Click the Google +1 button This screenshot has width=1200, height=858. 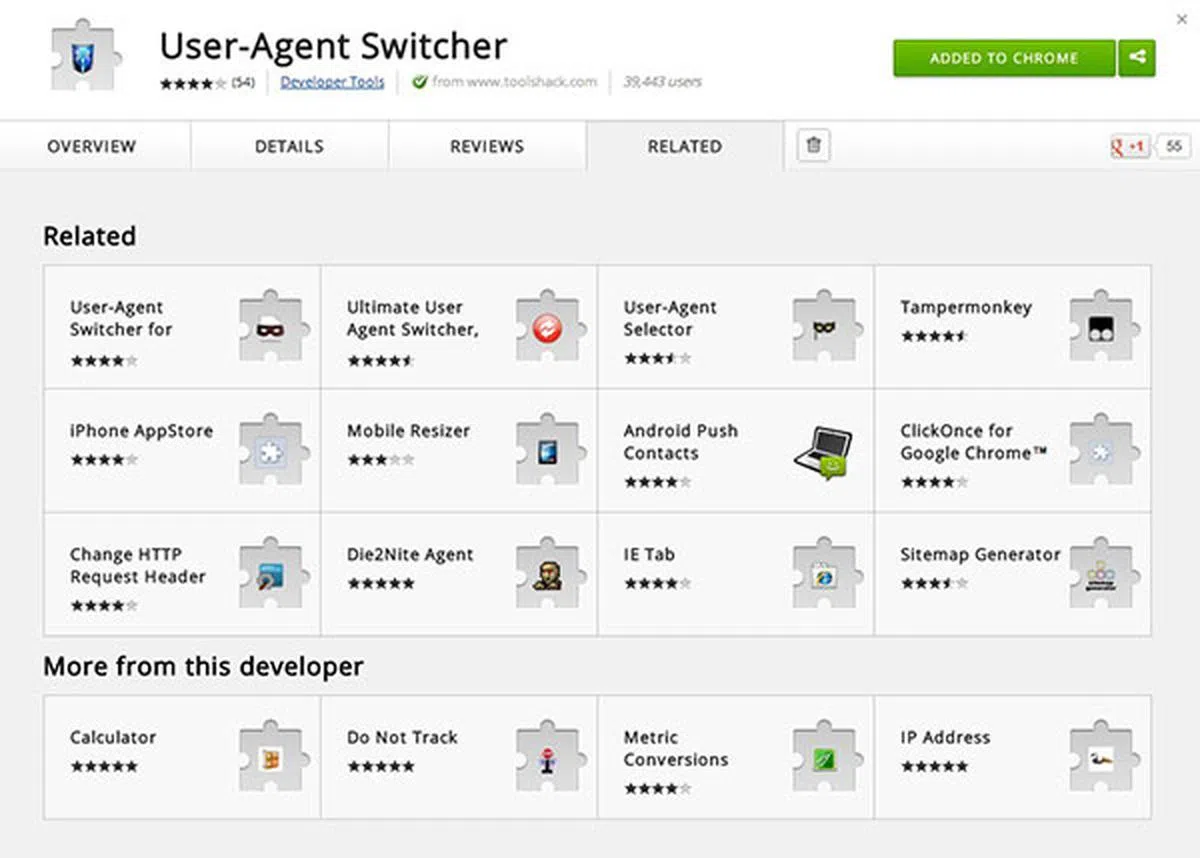pyautogui.click(x=1129, y=147)
